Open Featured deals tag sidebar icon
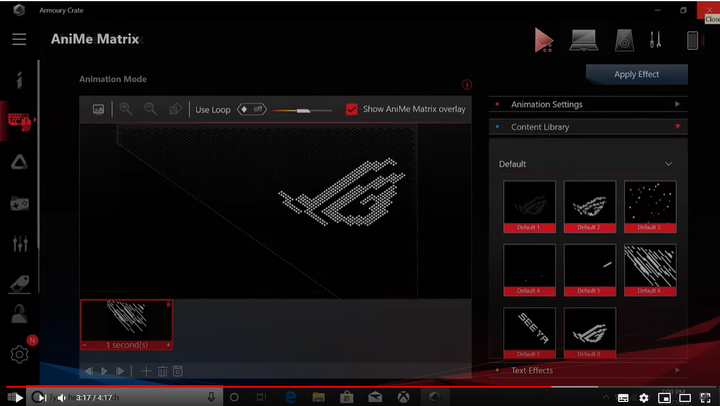The height and width of the screenshot is (406, 720). click(19, 284)
